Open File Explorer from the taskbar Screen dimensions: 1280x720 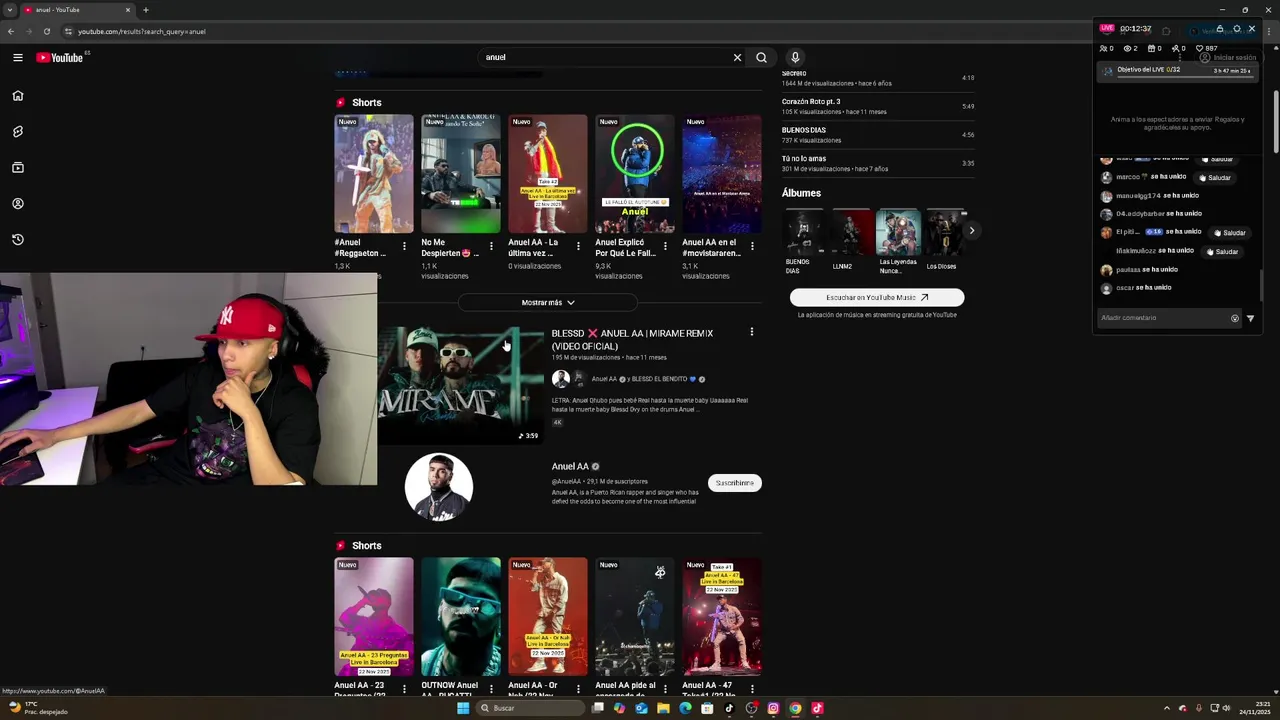[x=663, y=708]
